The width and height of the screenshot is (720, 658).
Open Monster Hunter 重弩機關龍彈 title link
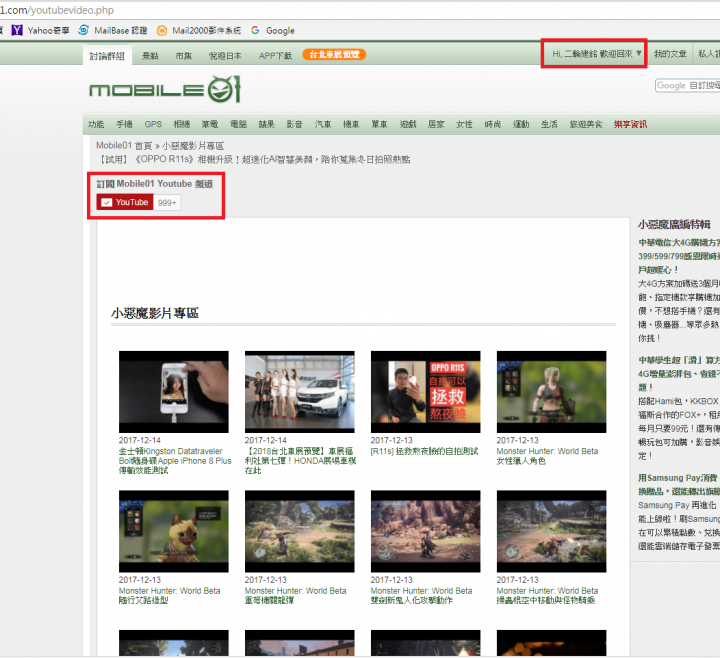pos(295,596)
